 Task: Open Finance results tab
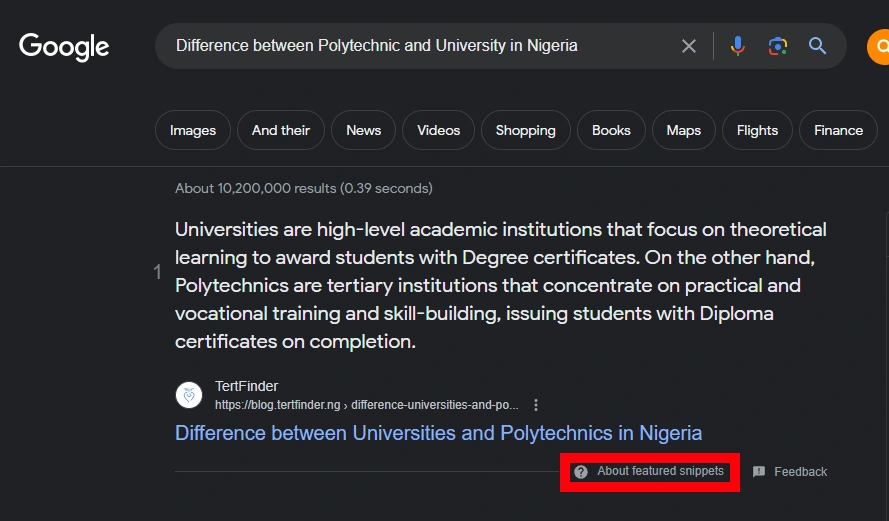(838, 130)
